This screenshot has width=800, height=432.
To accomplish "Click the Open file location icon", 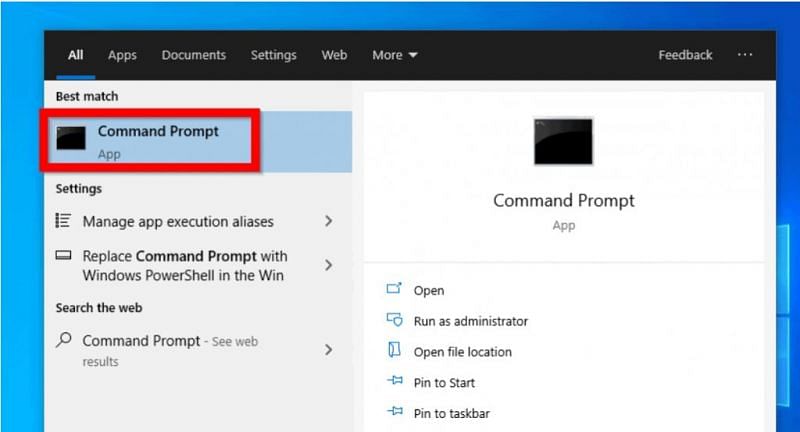I will coord(394,350).
